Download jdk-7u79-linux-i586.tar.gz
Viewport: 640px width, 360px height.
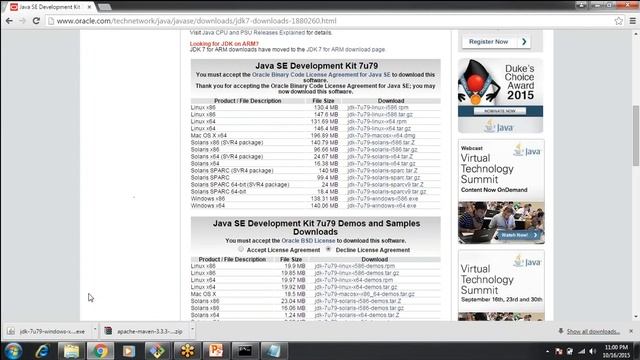[380, 114]
